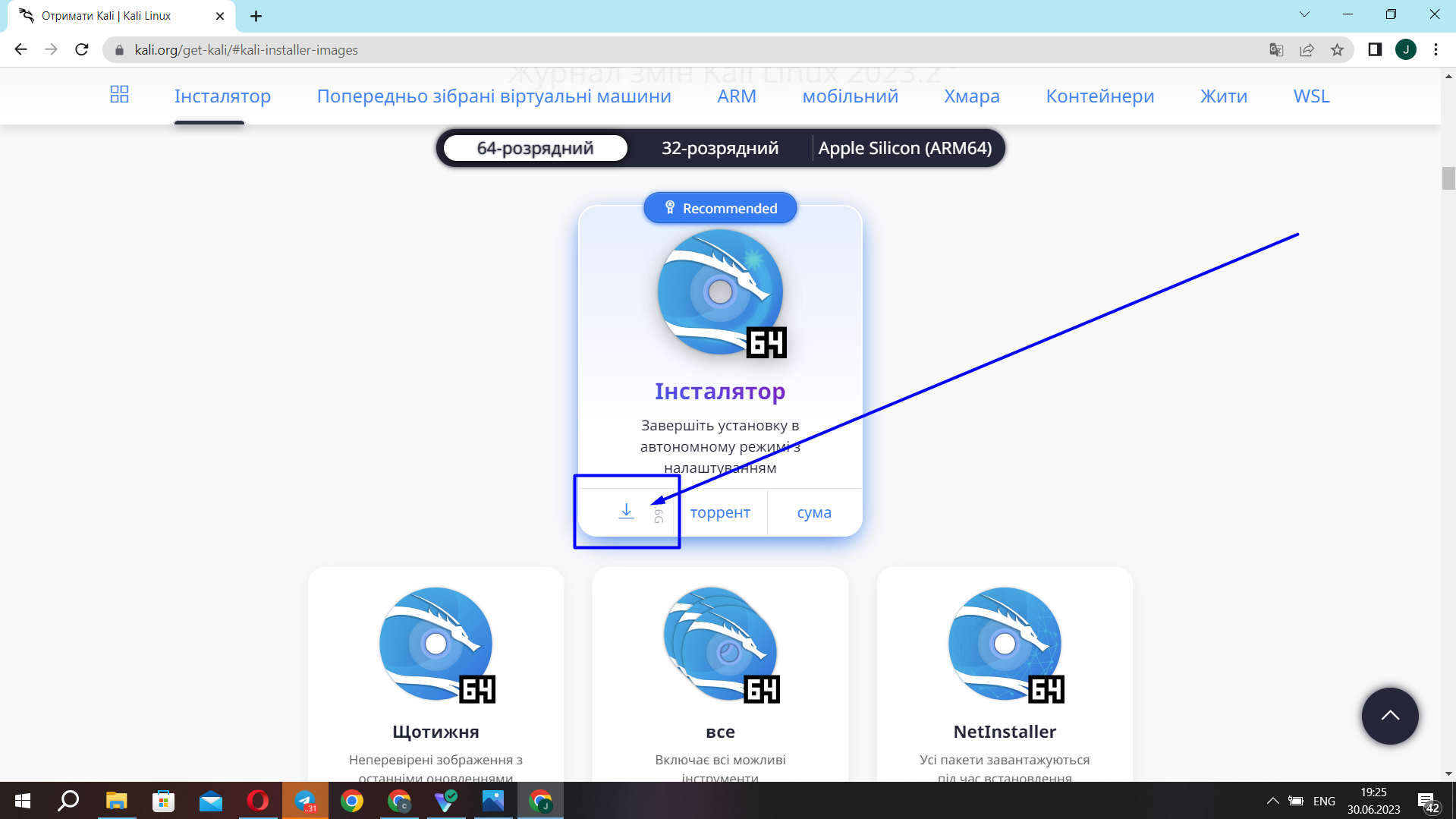The image size is (1456, 819).
Task: Click the download arrow icon on Інсталятор card
Action: (x=626, y=512)
